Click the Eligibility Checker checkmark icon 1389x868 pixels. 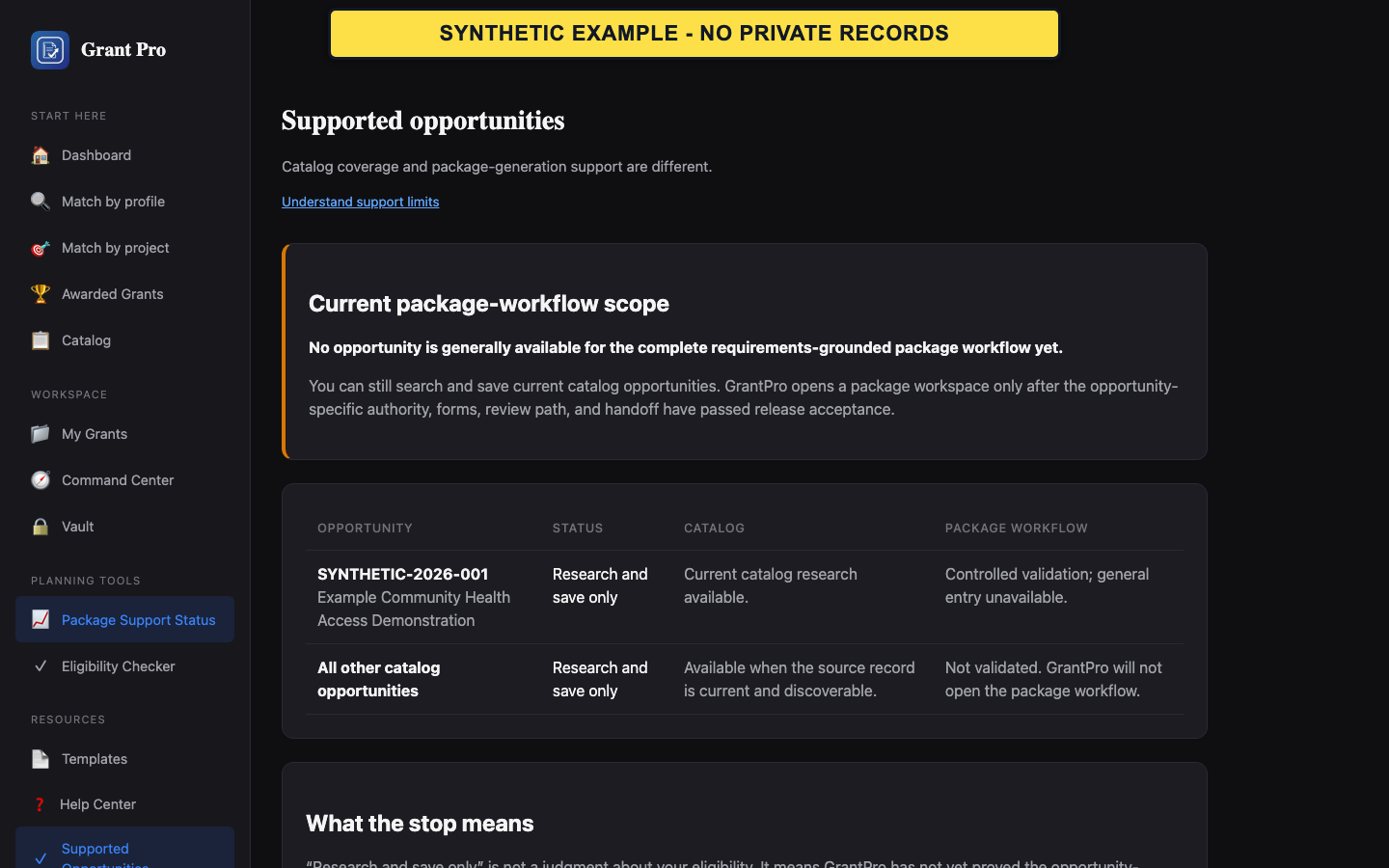point(41,666)
